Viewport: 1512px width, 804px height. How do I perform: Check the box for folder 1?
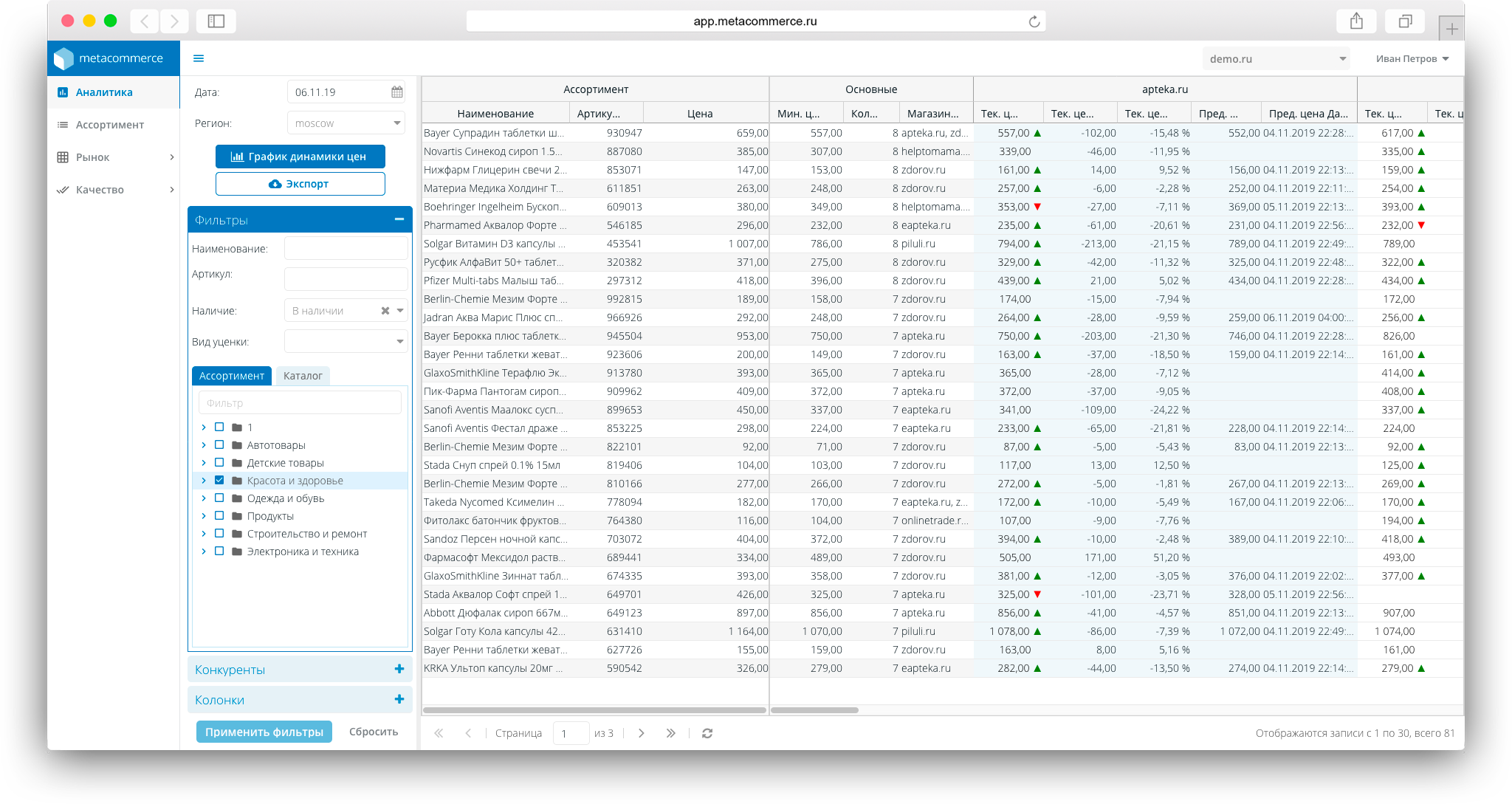click(x=219, y=427)
